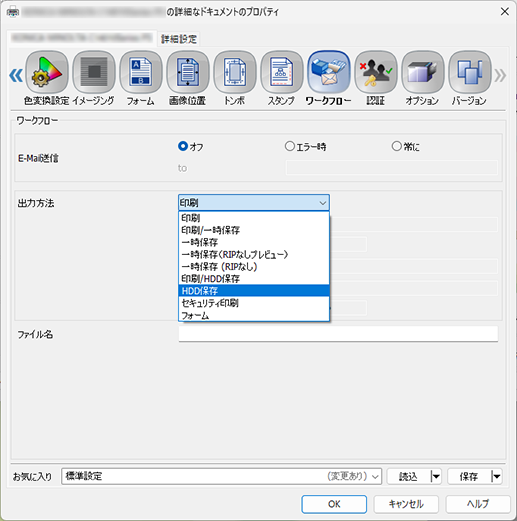Open the お気に入り 標準設定 dropdown
Viewport: 517px width, 521px height.
[221, 476]
